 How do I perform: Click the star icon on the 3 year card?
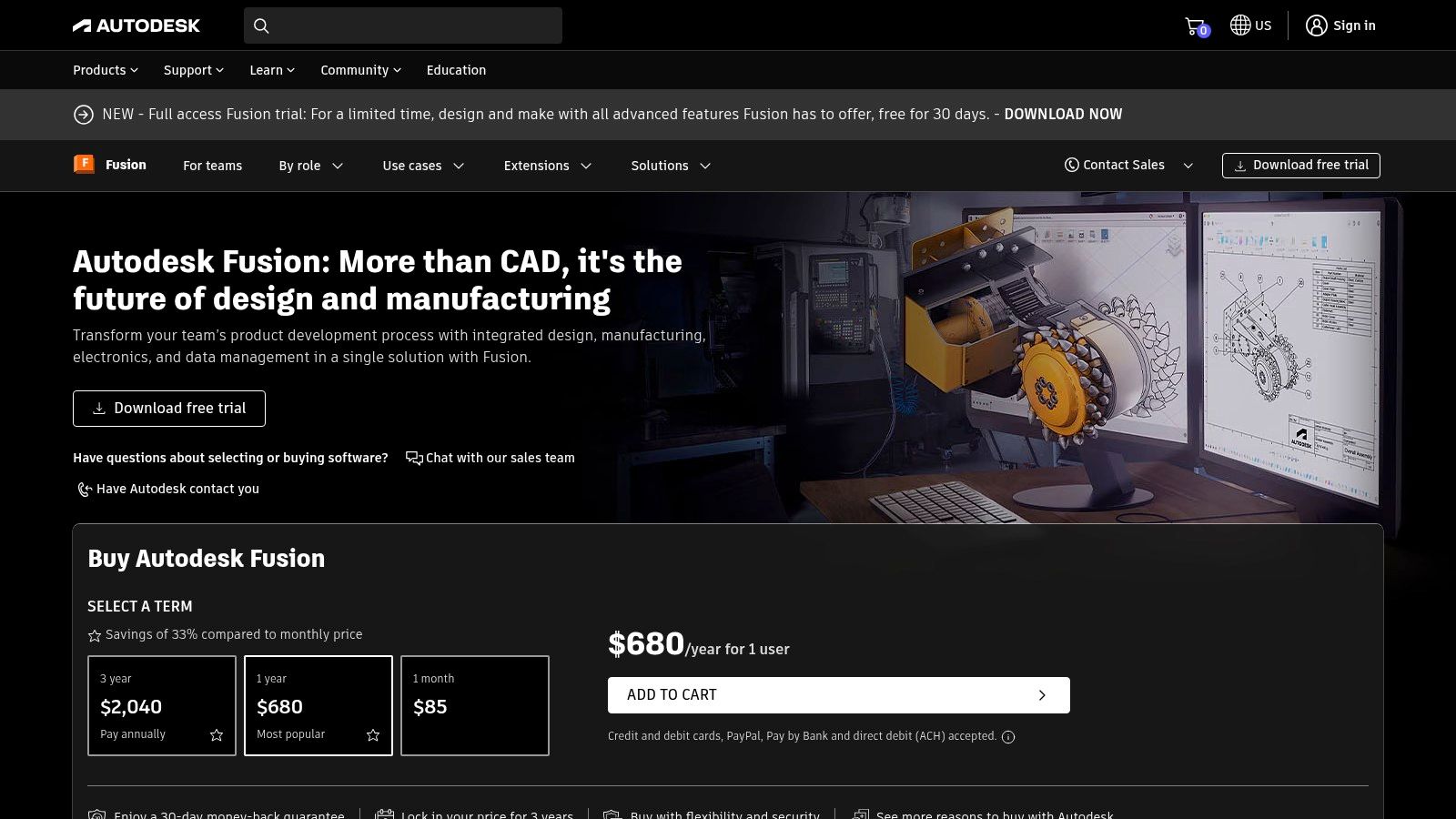tap(217, 735)
